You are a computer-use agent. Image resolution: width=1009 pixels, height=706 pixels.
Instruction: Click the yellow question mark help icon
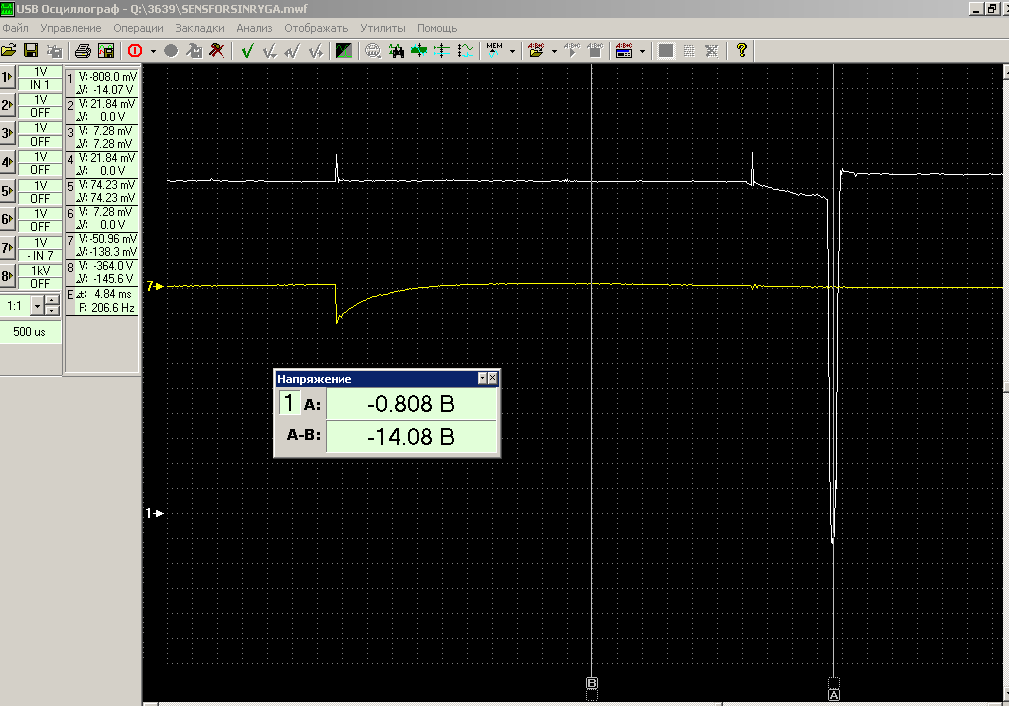pyautogui.click(x=741, y=50)
